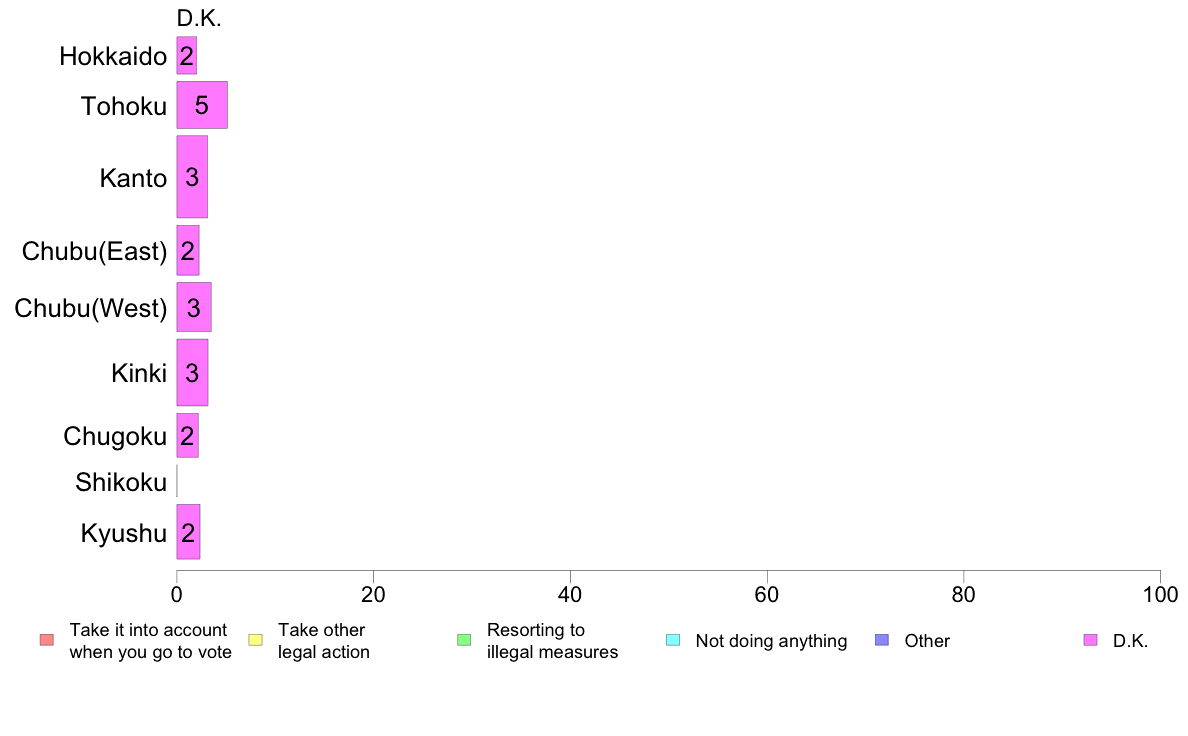Image resolution: width=1188 pixels, height=736 pixels.
Task: Click the red 'Take it into account' legend swatch
Action: click(47, 640)
